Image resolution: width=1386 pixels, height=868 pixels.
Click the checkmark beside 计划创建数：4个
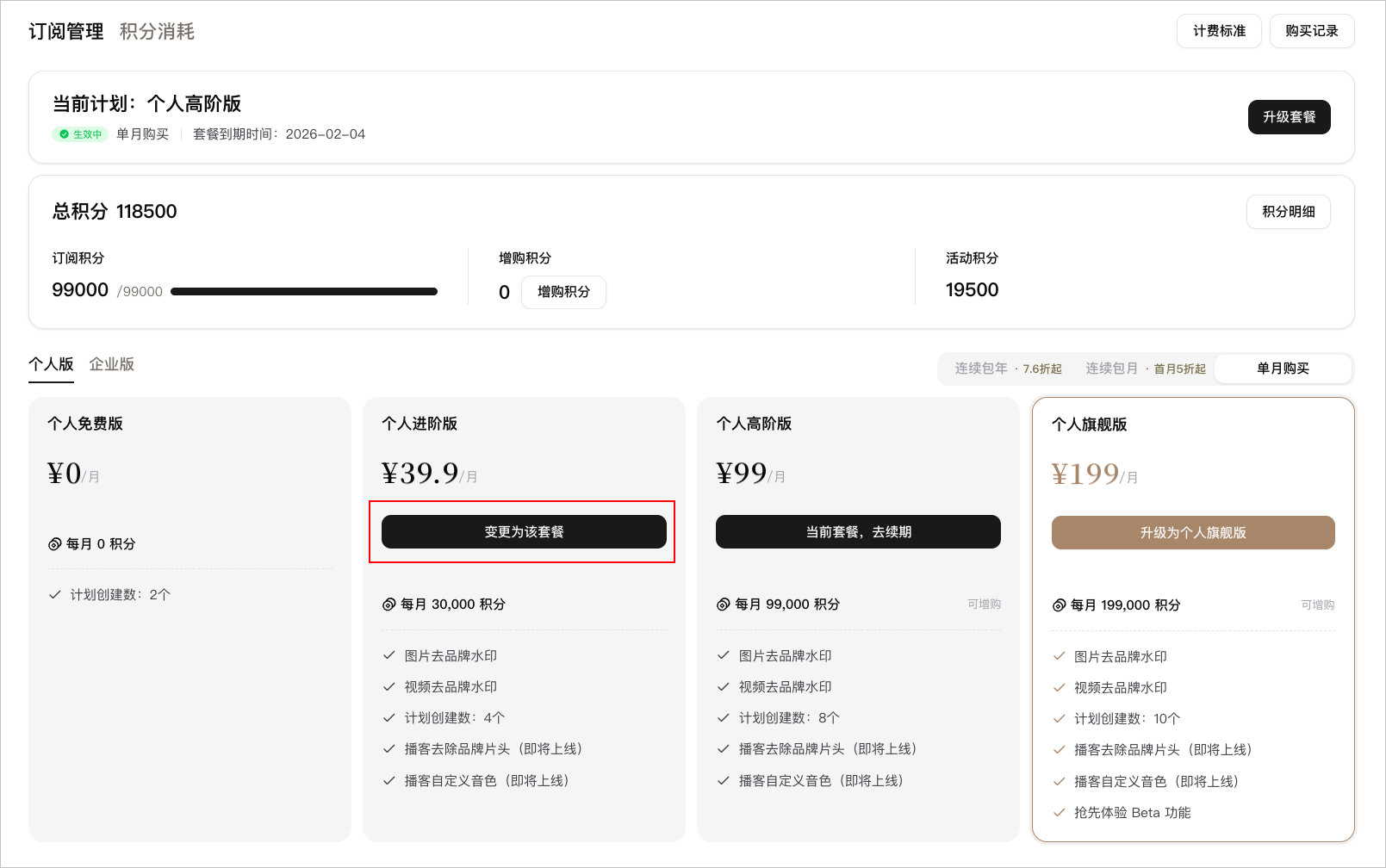click(x=388, y=718)
